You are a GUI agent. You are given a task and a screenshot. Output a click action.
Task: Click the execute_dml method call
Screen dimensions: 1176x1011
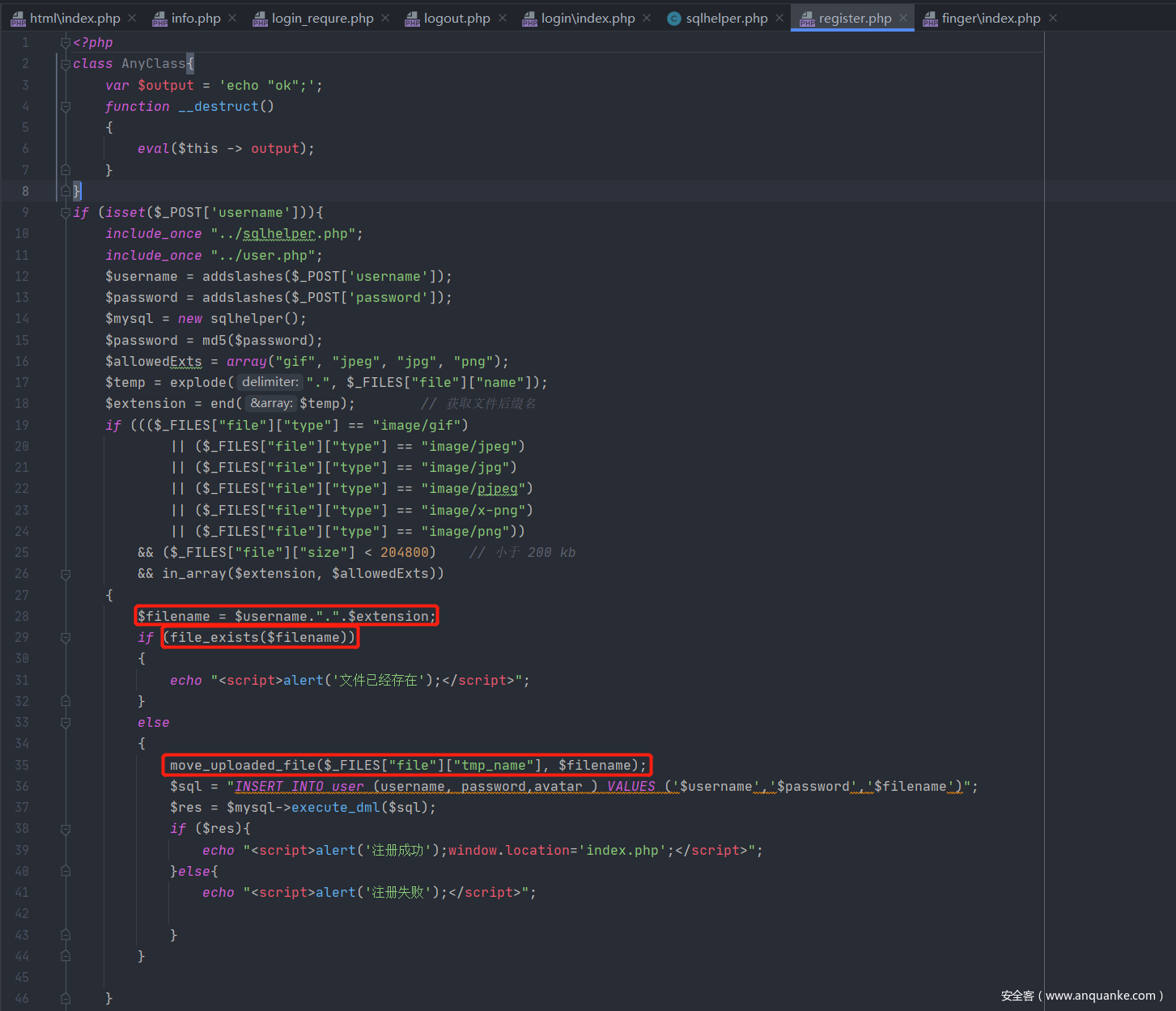(336, 807)
